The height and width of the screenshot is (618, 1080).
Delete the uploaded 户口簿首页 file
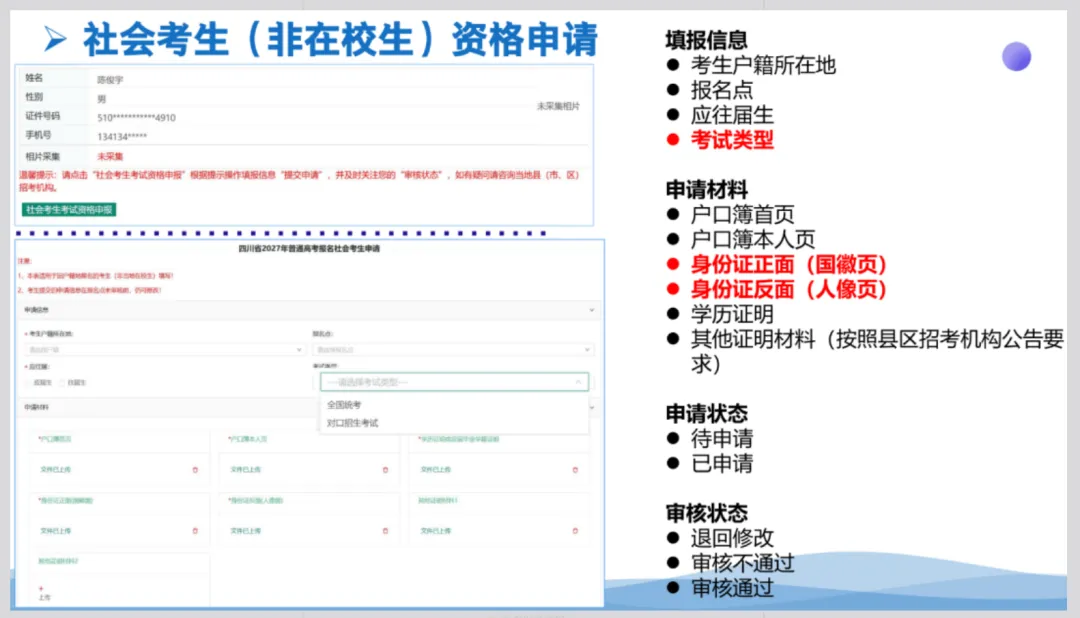(x=195, y=470)
